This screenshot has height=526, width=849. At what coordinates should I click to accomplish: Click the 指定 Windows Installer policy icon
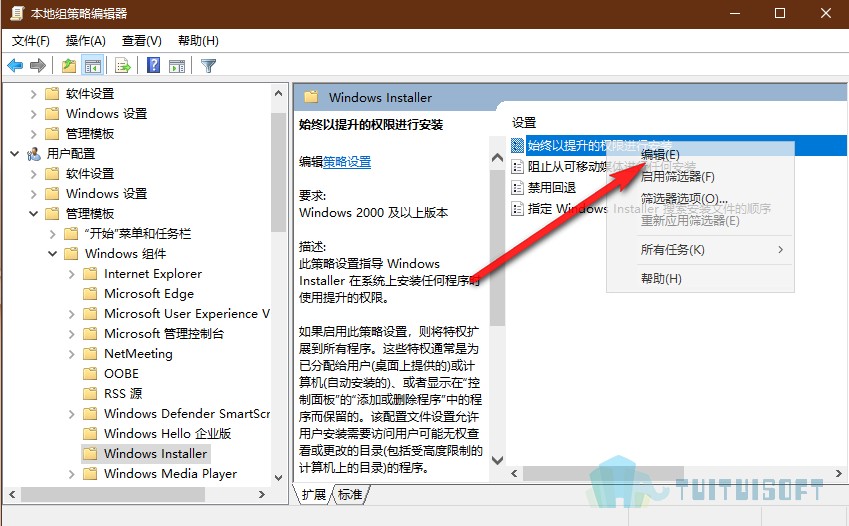tap(518, 209)
